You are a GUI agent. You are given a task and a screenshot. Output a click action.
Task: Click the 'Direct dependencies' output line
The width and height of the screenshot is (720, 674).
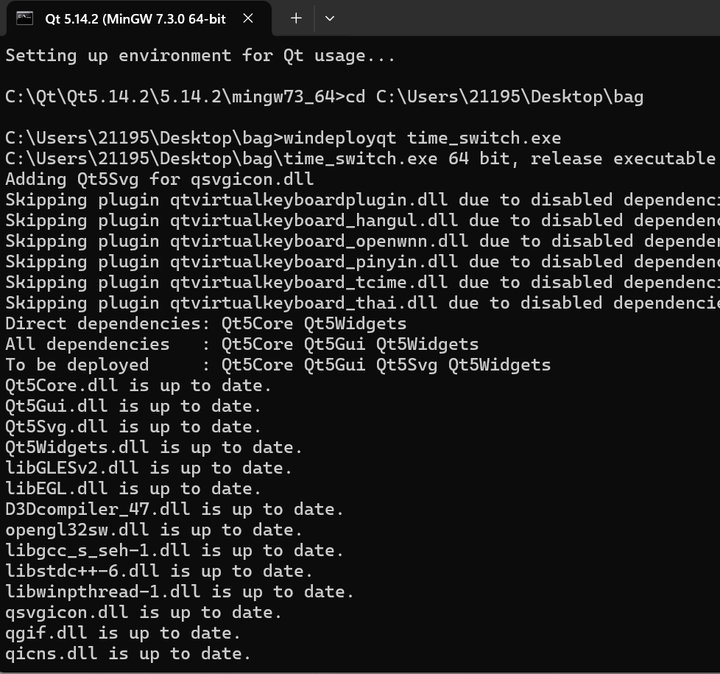click(205, 323)
